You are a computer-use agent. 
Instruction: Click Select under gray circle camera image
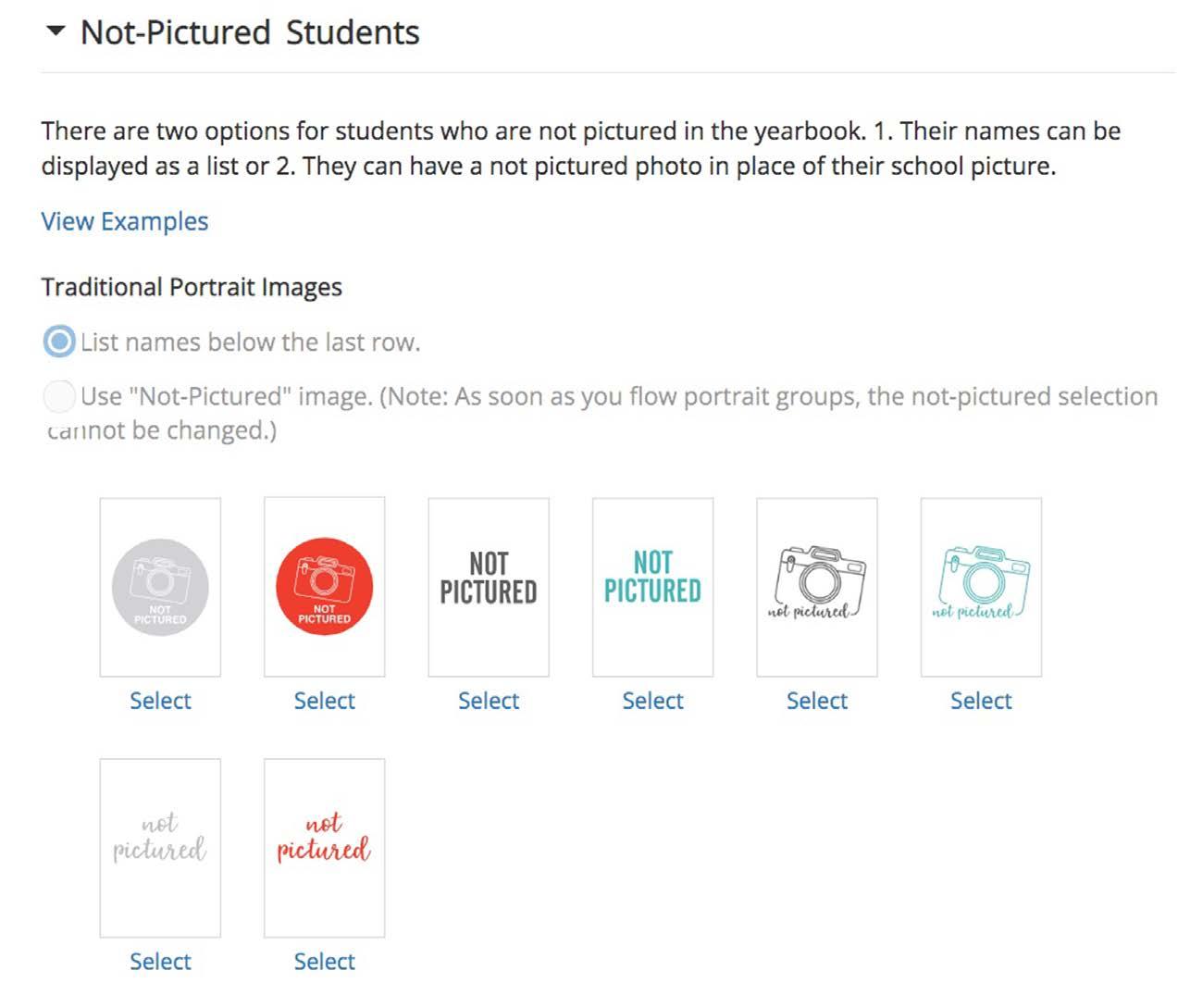[160, 701]
